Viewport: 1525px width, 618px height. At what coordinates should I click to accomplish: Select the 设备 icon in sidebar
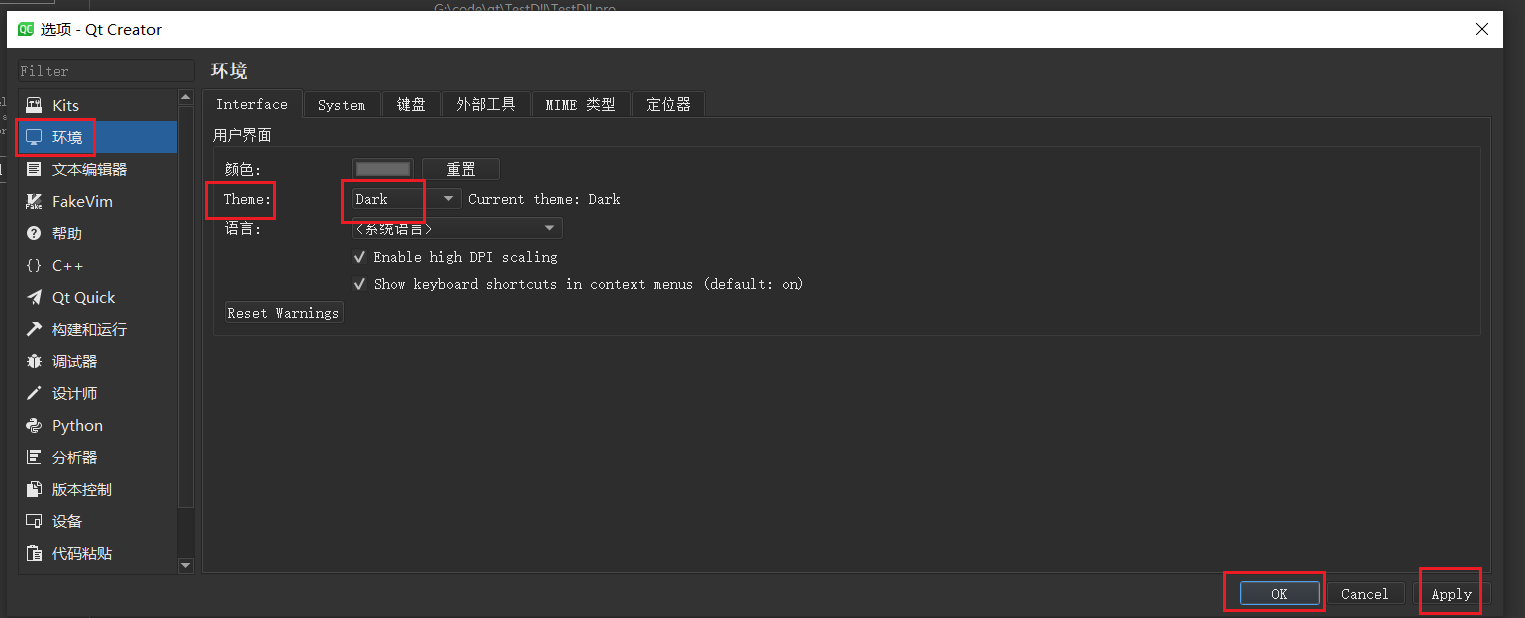point(34,521)
